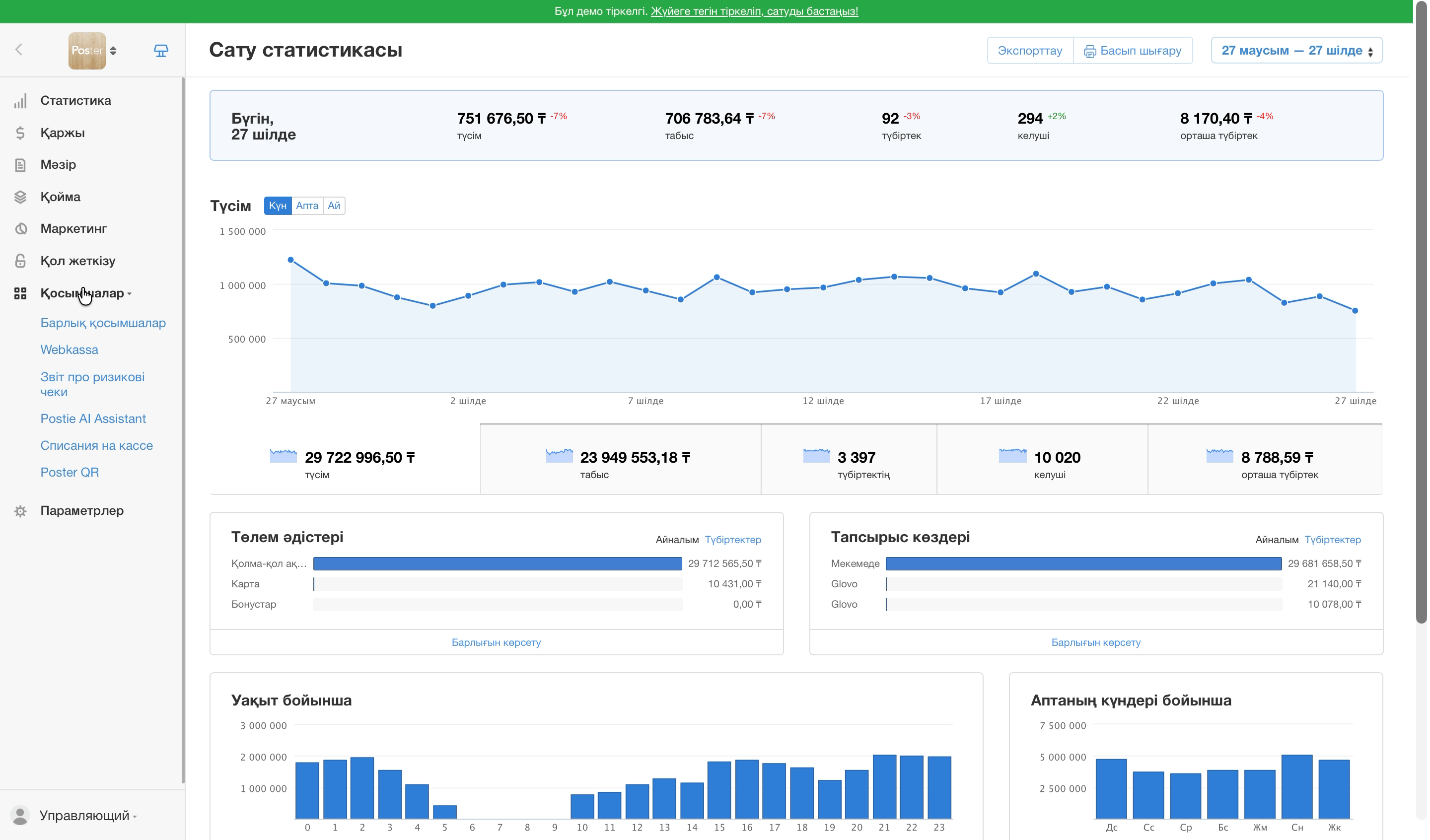1430x840 pixels.
Task: Toggle payment methods to Түбіртектер
Action: click(x=733, y=540)
